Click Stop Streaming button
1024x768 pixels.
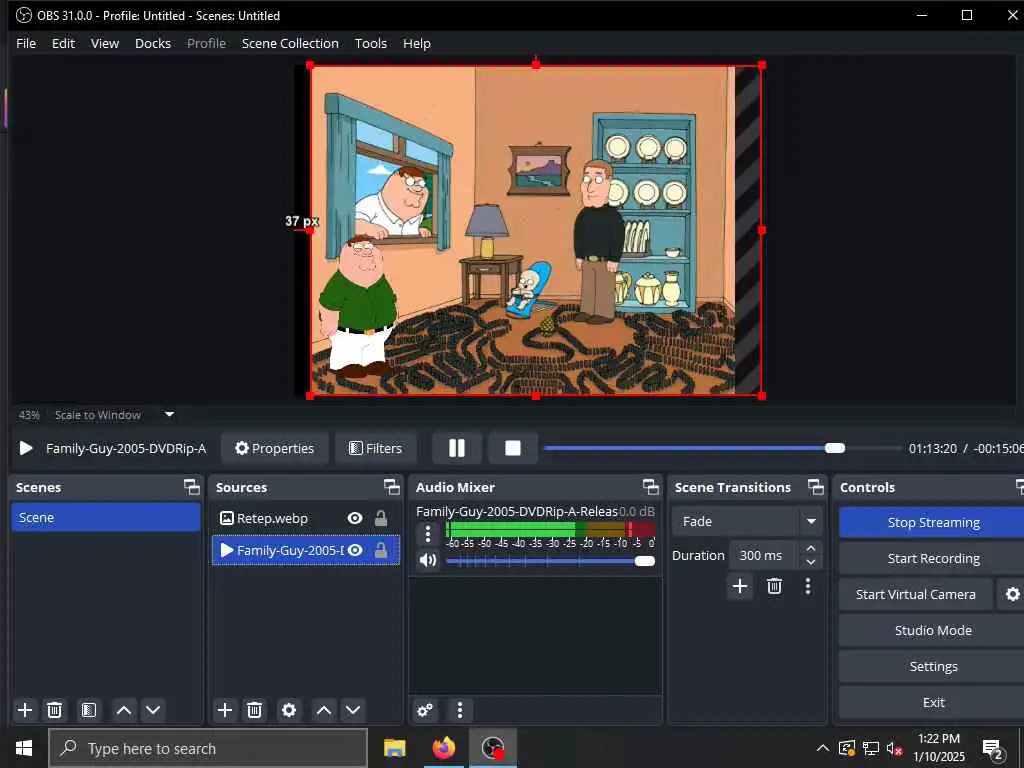933,522
